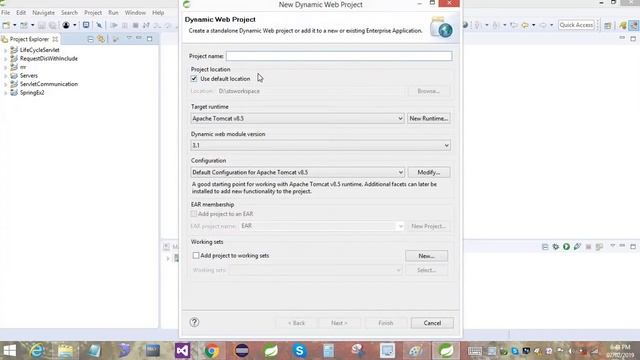Click New... button under Working sets
The image size is (640, 360).
[427, 256]
